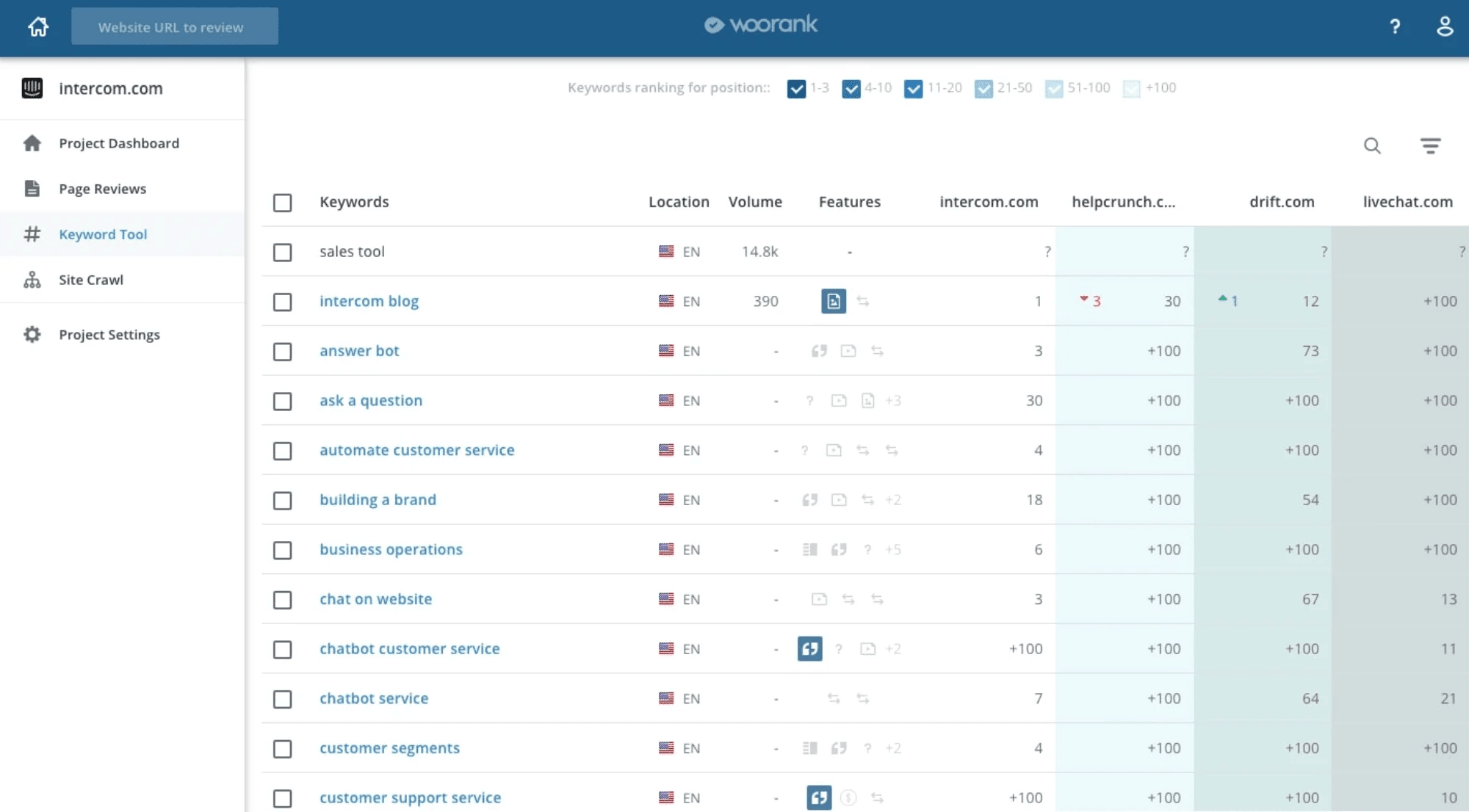
Task: Click the keyword search magnifier icon
Action: click(1372, 145)
